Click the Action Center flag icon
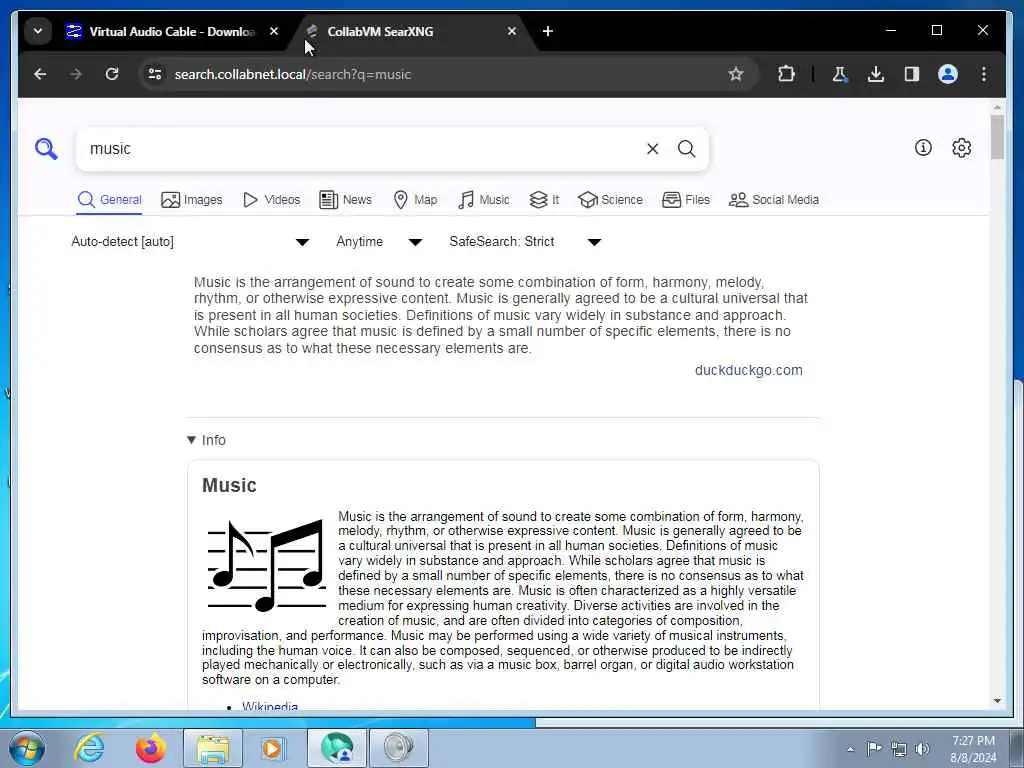This screenshot has height=768, width=1024. coord(874,749)
